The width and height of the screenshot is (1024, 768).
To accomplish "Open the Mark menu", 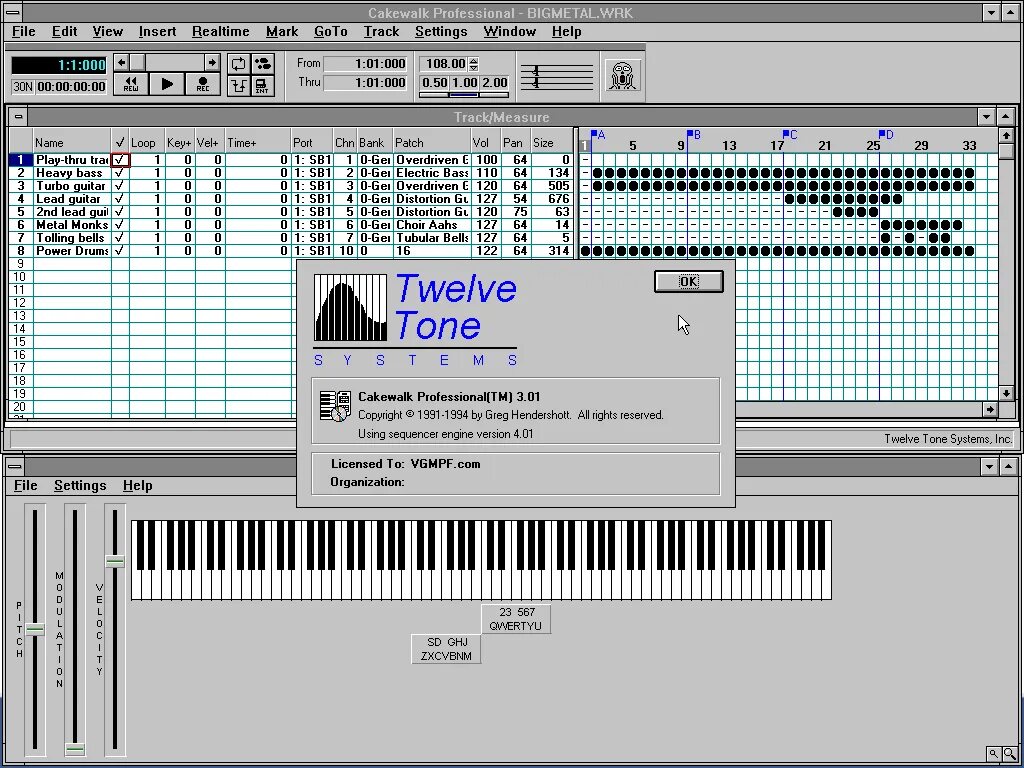I will pos(282,31).
